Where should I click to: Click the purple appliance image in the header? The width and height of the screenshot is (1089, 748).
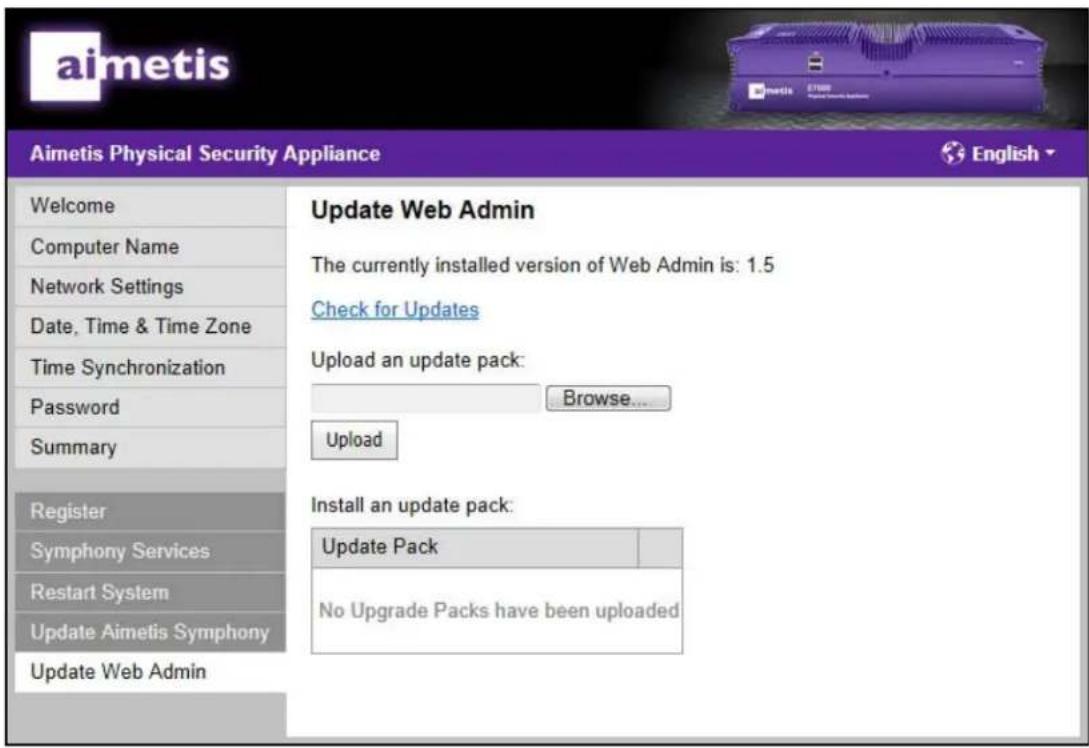coord(887,67)
